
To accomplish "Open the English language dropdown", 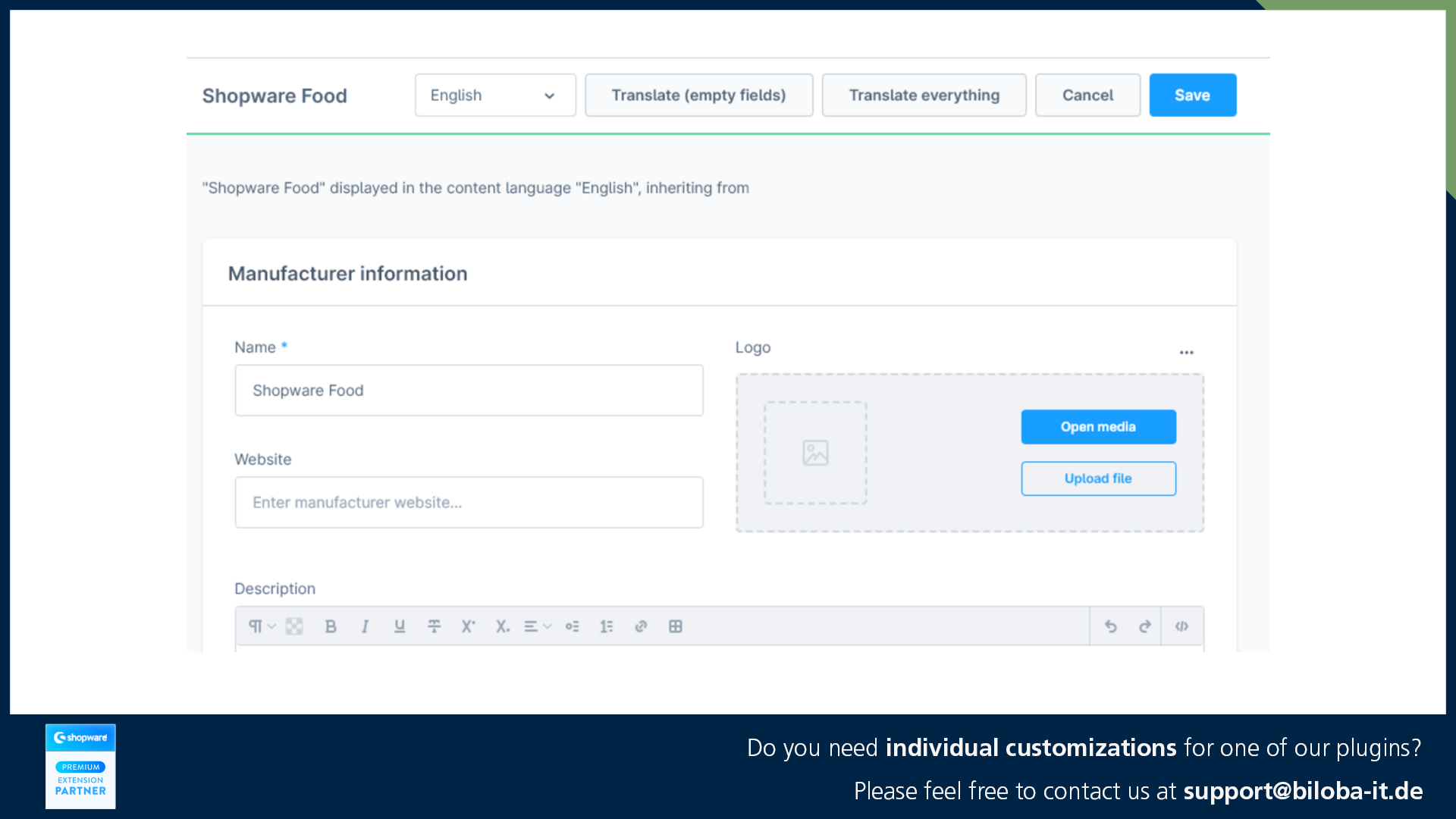I will [495, 95].
